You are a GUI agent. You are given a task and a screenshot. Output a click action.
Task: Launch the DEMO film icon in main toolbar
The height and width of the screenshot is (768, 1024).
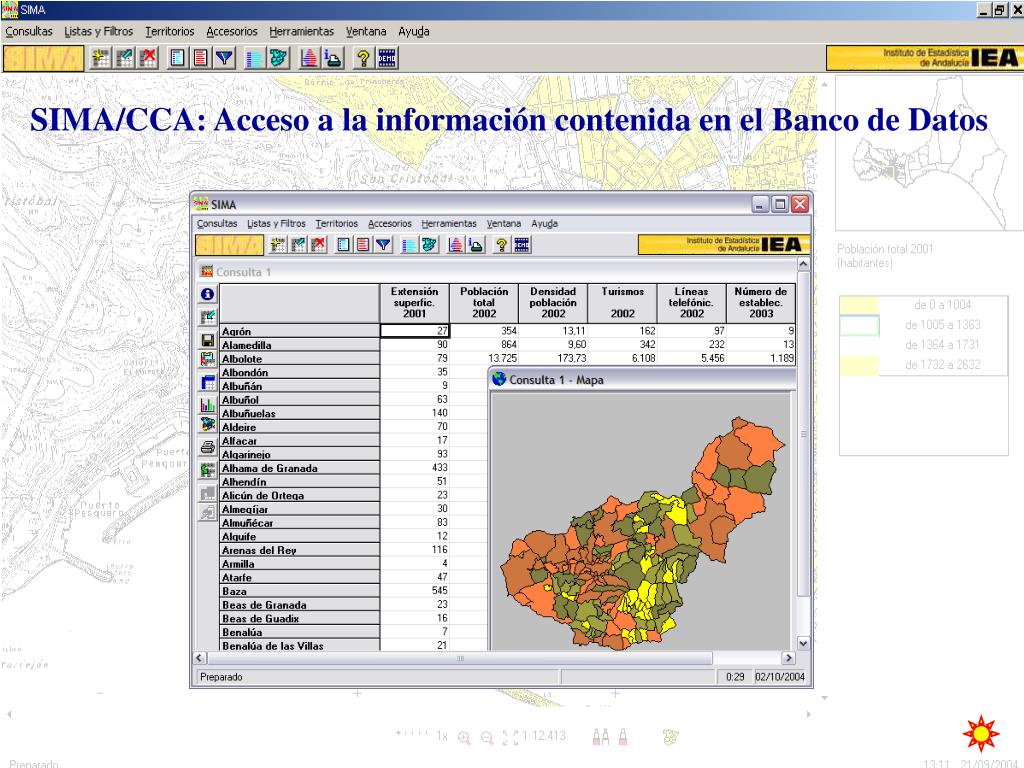point(387,59)
